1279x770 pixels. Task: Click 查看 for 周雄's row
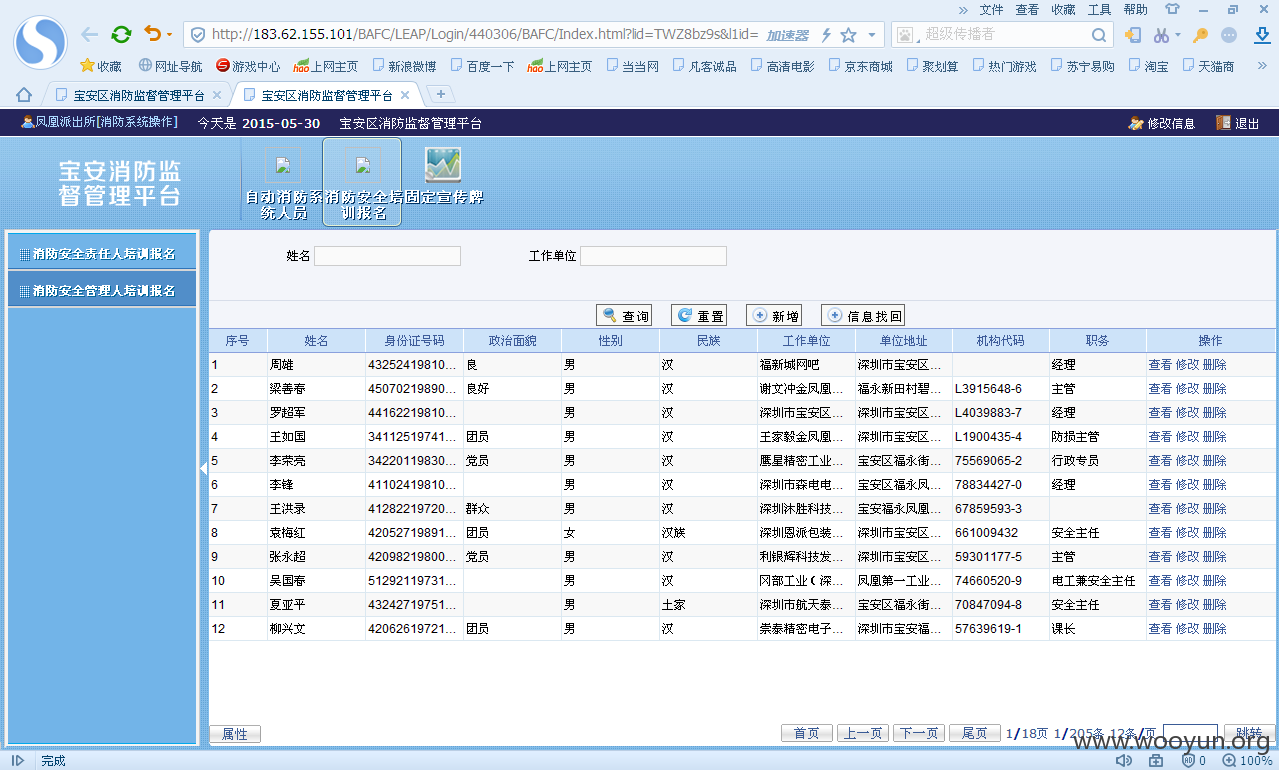[1160, 365]
